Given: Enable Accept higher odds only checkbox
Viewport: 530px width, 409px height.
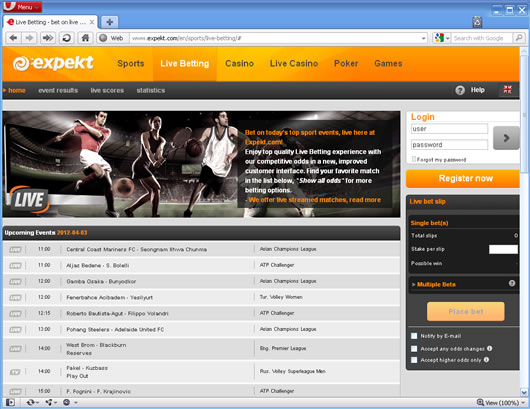Looking at the screenshot, I should click(414, 360).
